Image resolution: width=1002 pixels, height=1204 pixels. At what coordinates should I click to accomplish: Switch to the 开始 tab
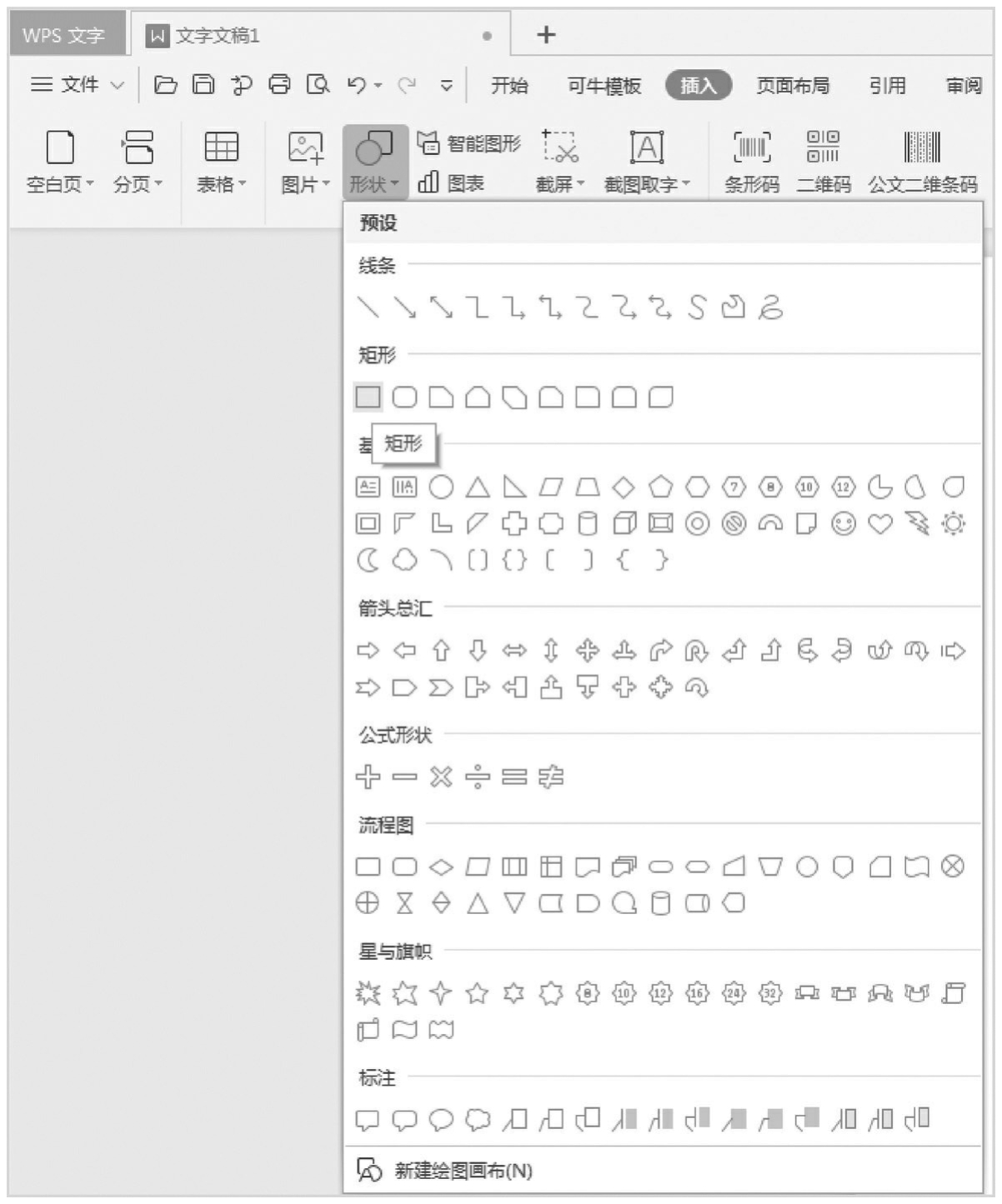[x=509, y=85]
